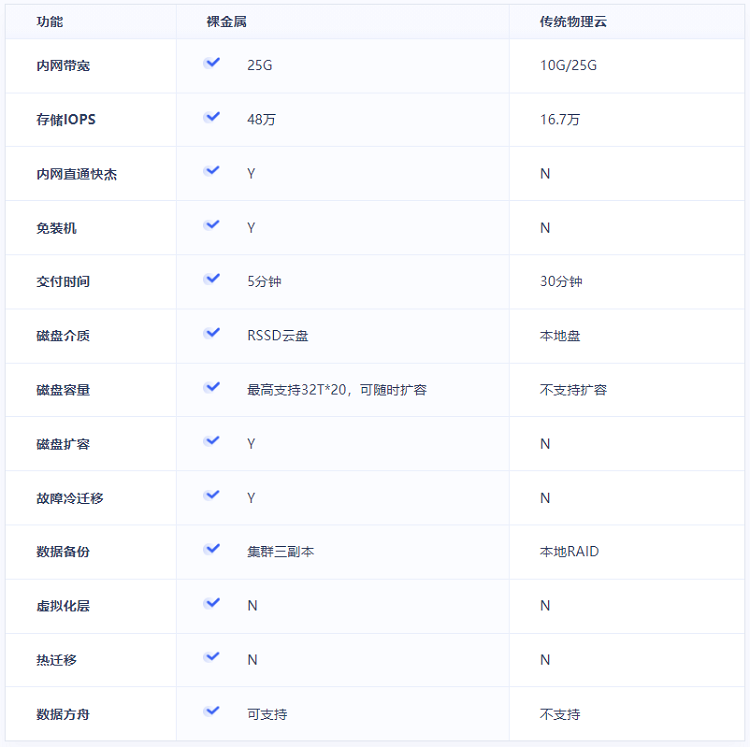Select the RSSD云盘 cell
The width and height of the screenshot is (750, 747).
coord(277,336)
